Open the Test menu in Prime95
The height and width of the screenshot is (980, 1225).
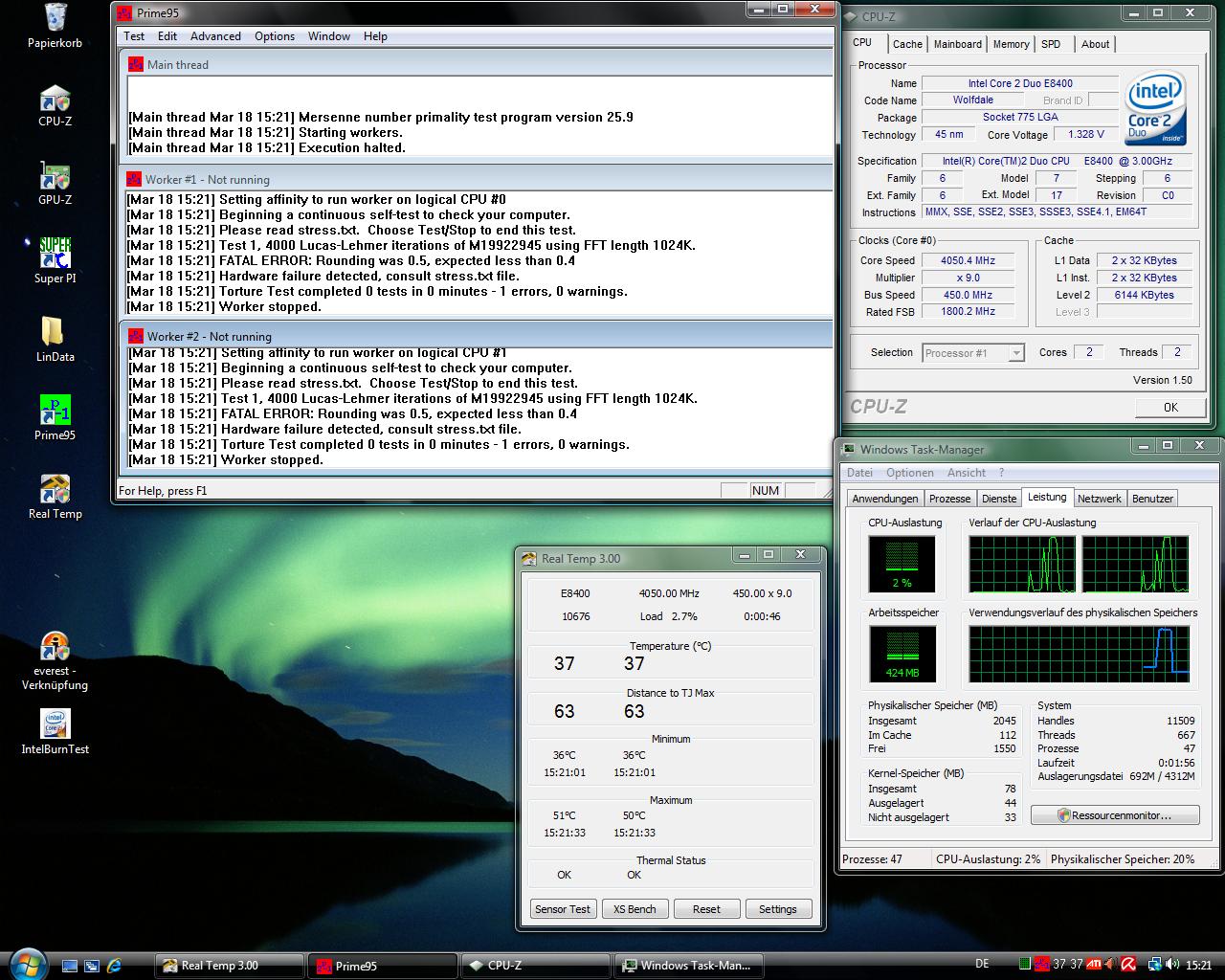coord(134,36)
